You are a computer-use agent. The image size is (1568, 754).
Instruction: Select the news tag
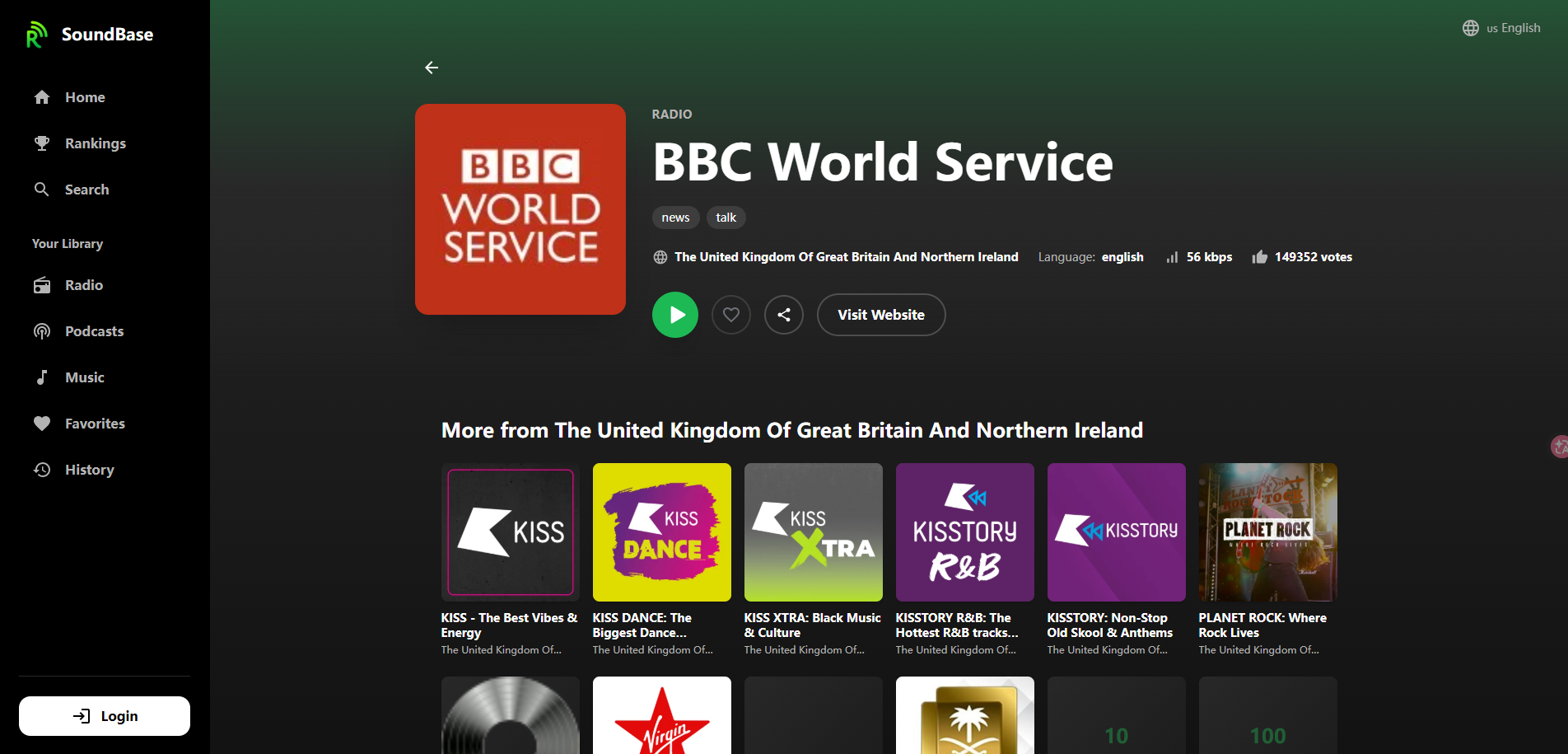coord(675,218)
